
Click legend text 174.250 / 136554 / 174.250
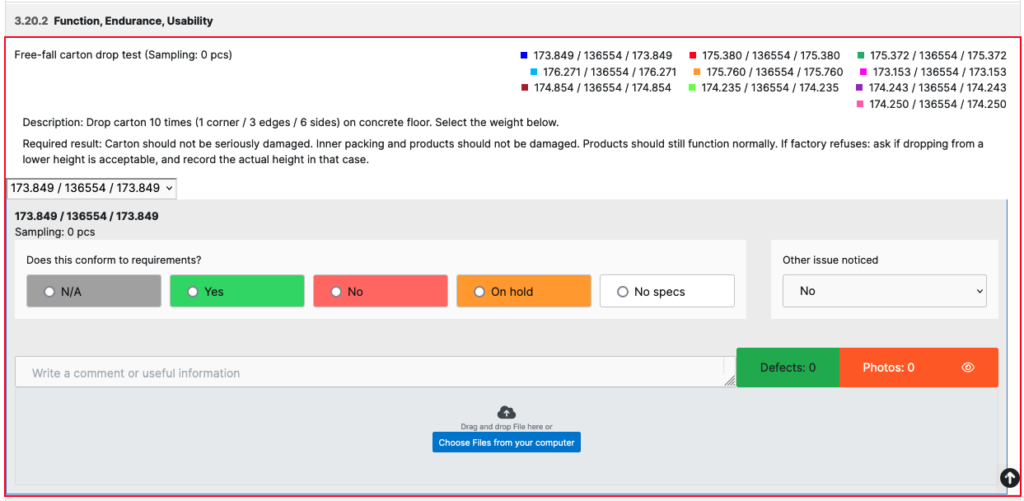[938, 104]
